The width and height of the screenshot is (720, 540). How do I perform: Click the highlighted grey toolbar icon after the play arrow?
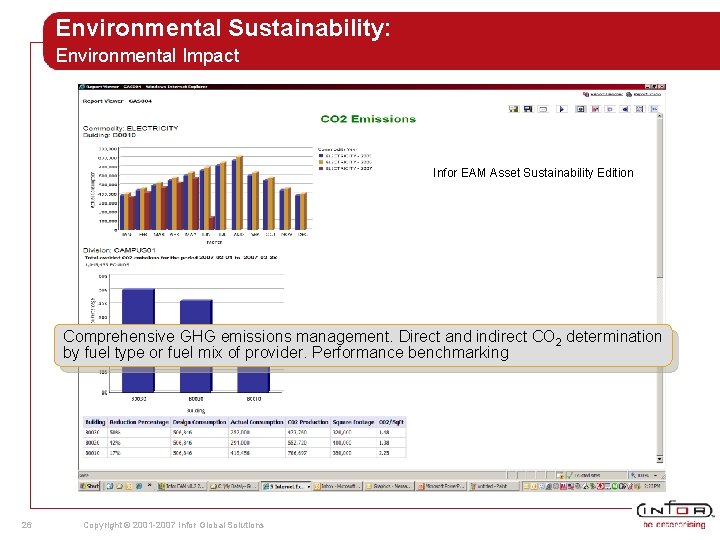580,109
